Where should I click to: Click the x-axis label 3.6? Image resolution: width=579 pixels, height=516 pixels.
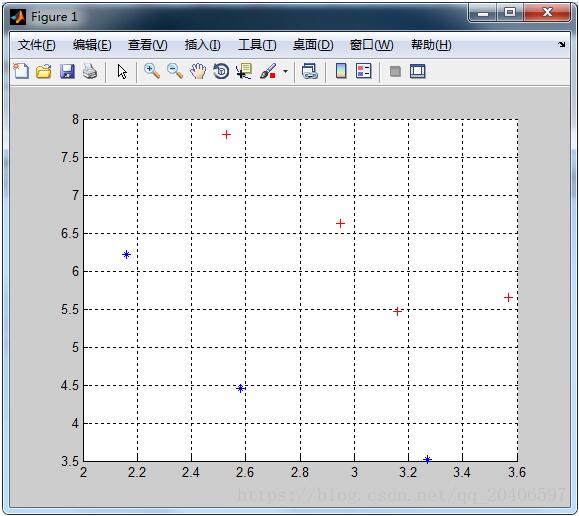[x=517, y=472]
